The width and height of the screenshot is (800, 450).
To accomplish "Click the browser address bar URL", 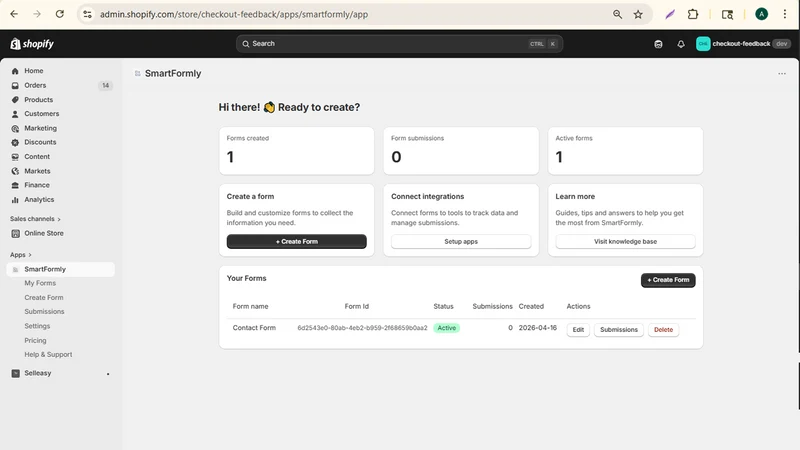I will (x=234, y=14).
